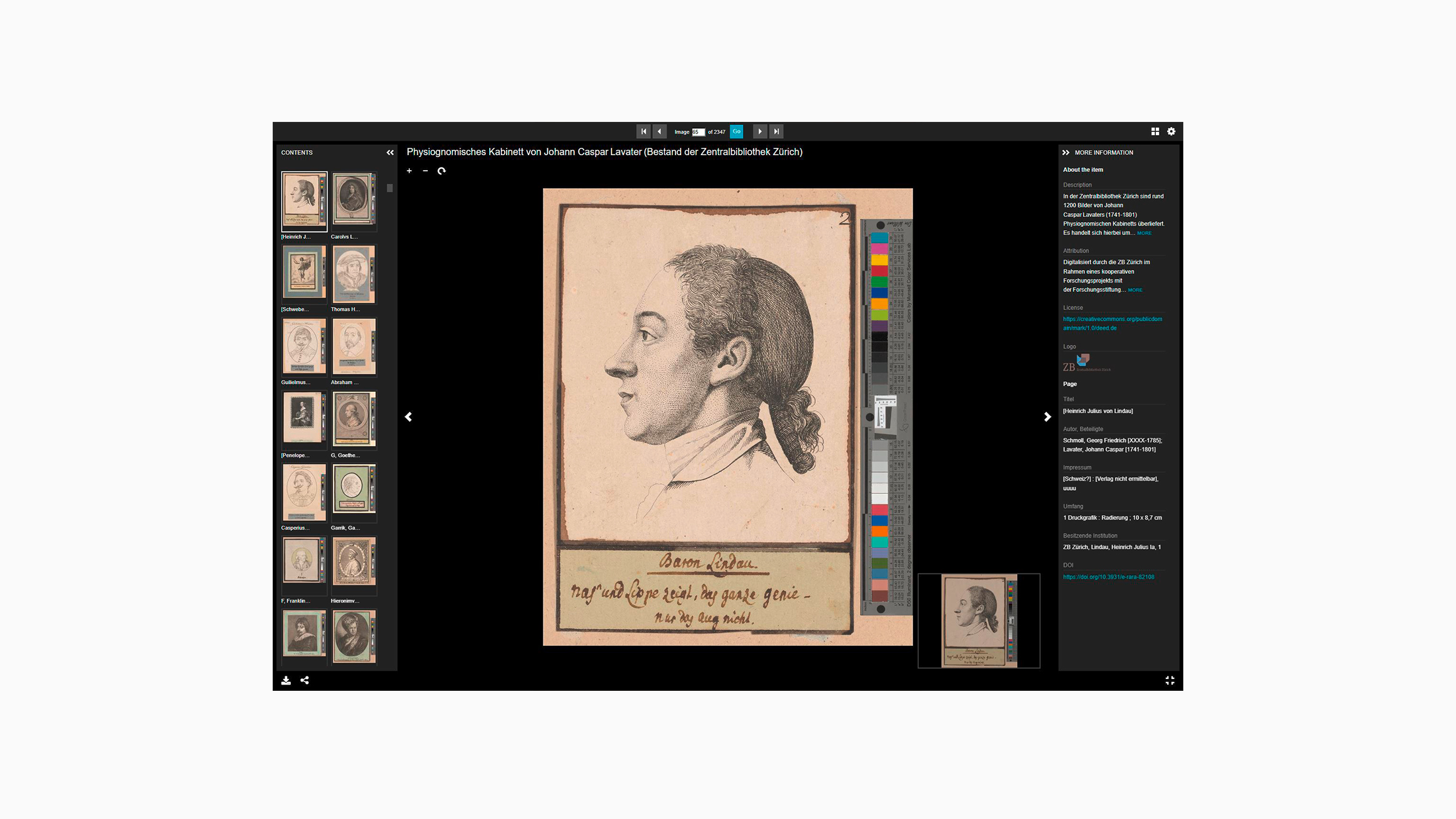Jump to the last image
This screenshot has height=819, width=1456.
tap(776, 131)
